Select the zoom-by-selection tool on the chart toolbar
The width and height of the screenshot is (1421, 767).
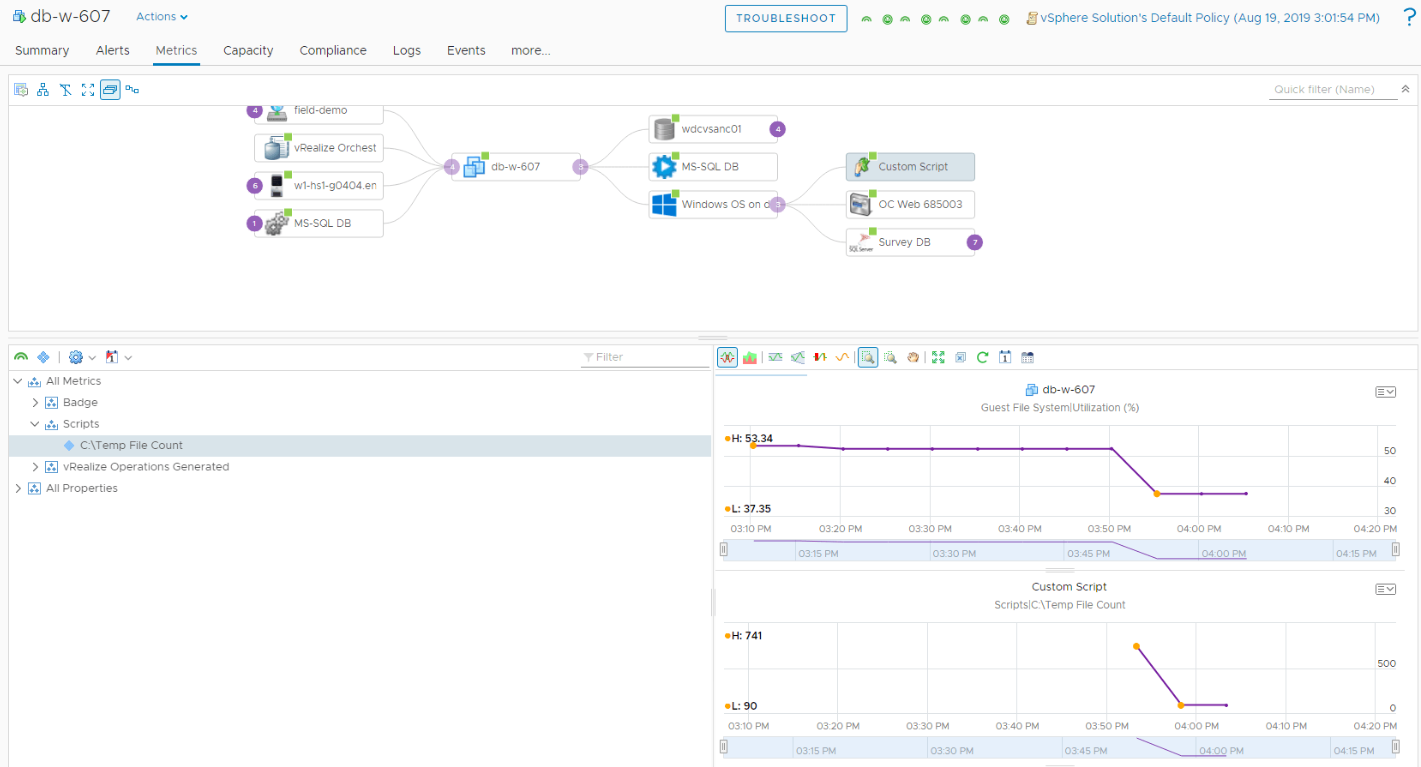pyautogui.click(x=867, y=357)
